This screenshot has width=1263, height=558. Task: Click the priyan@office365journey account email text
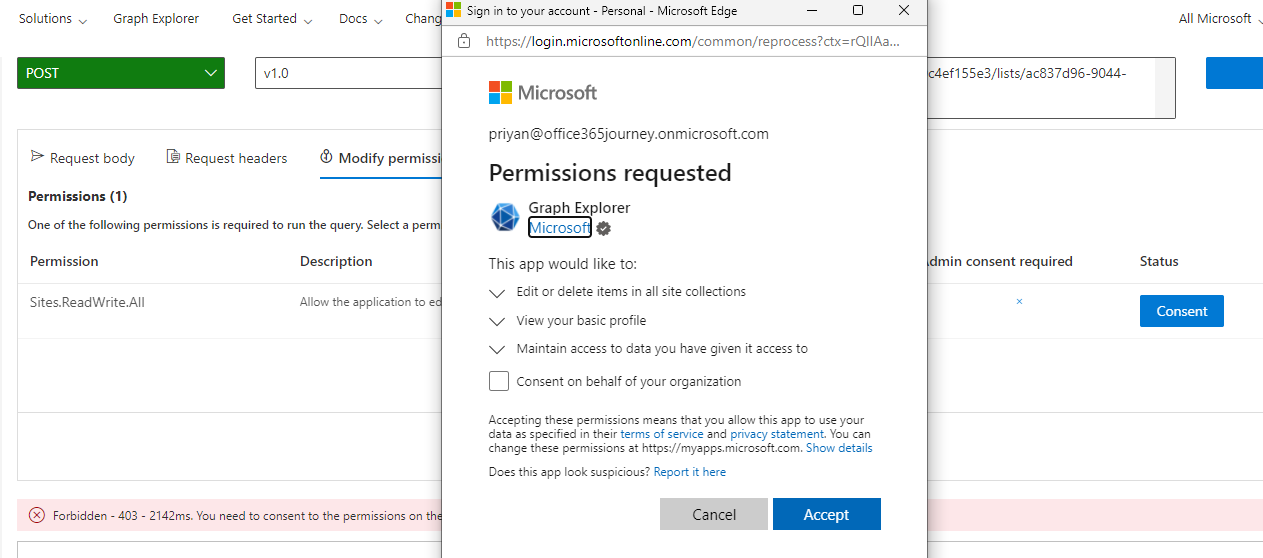click(629, 134)
